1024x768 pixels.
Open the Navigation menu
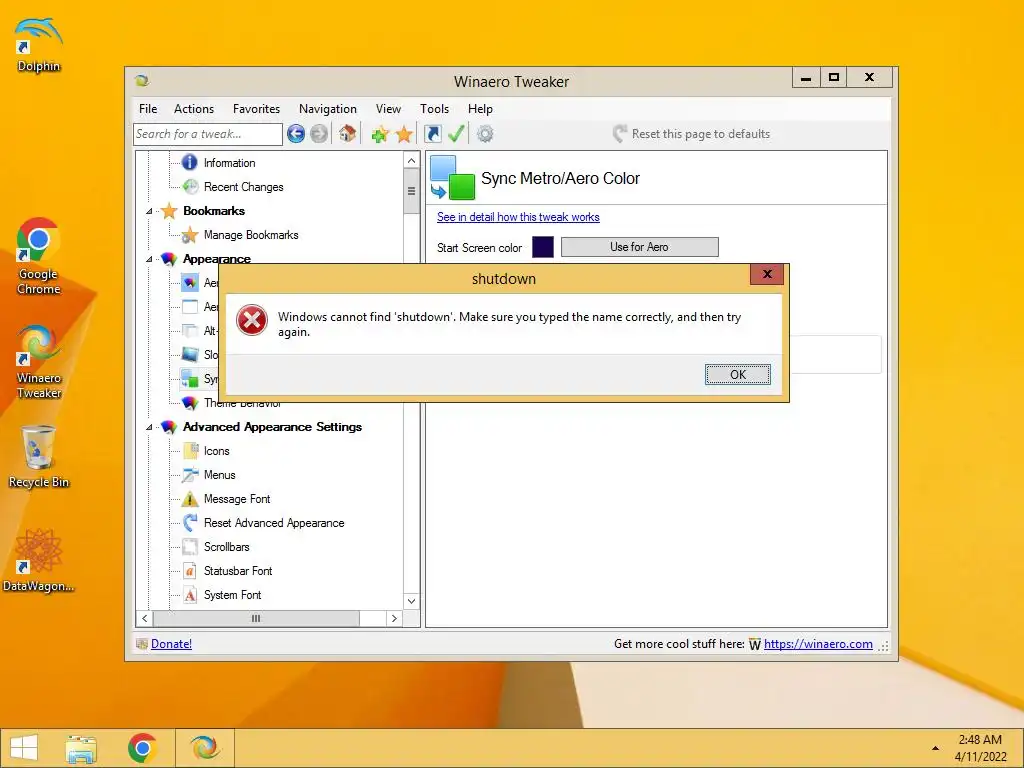coord(327,108)
